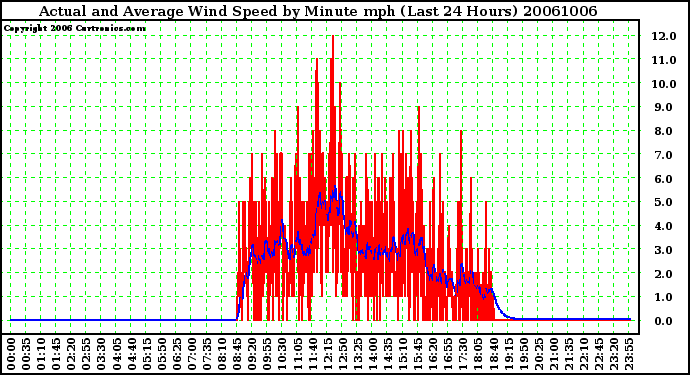Click the 08:10 time label
This screenshot has width=690, height=375.
click(x=222, y=354)
